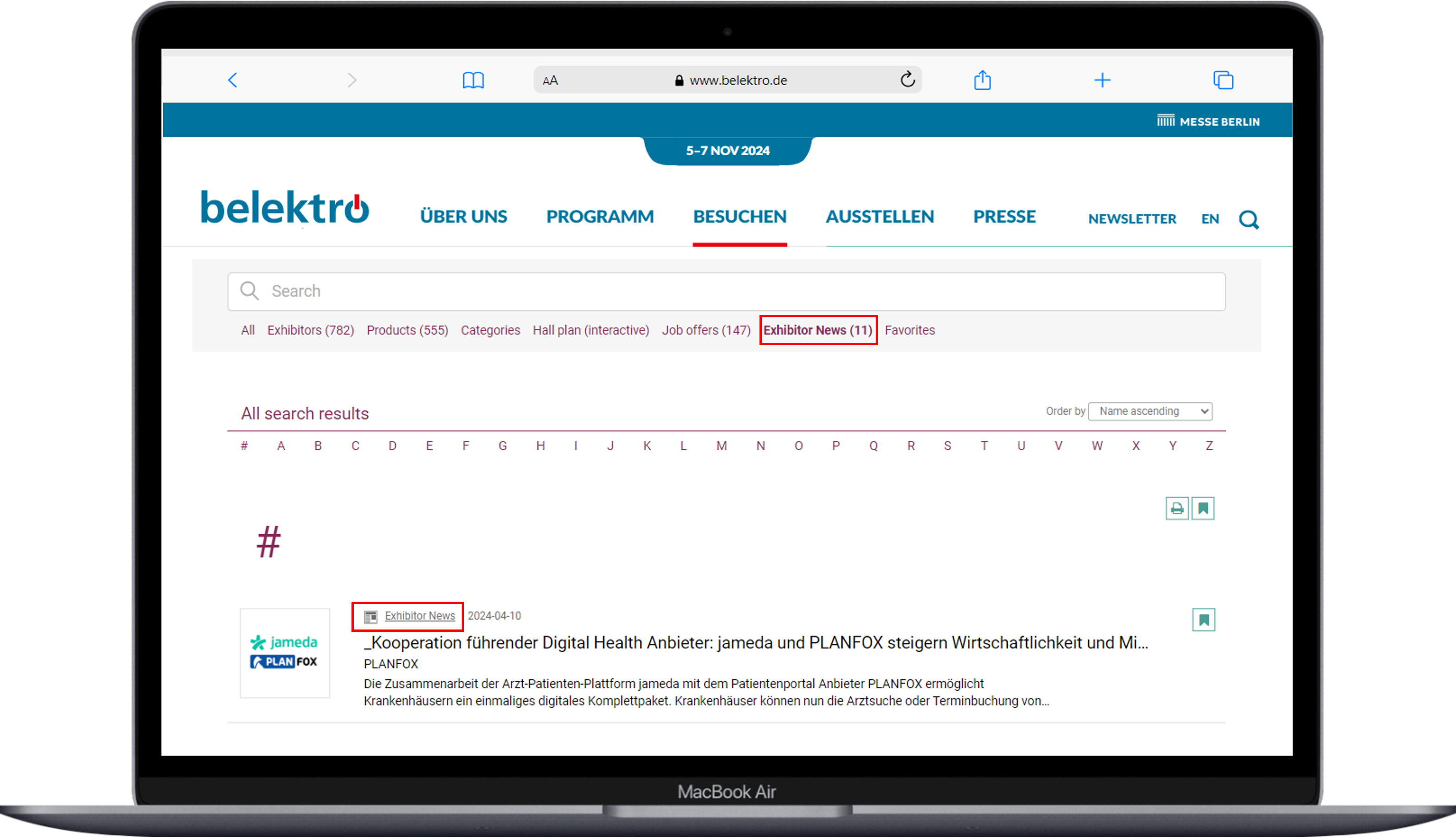1456x837 pixels.
Task: Switch to the Exhibitors (782) tab
Action: click(310, 330)
